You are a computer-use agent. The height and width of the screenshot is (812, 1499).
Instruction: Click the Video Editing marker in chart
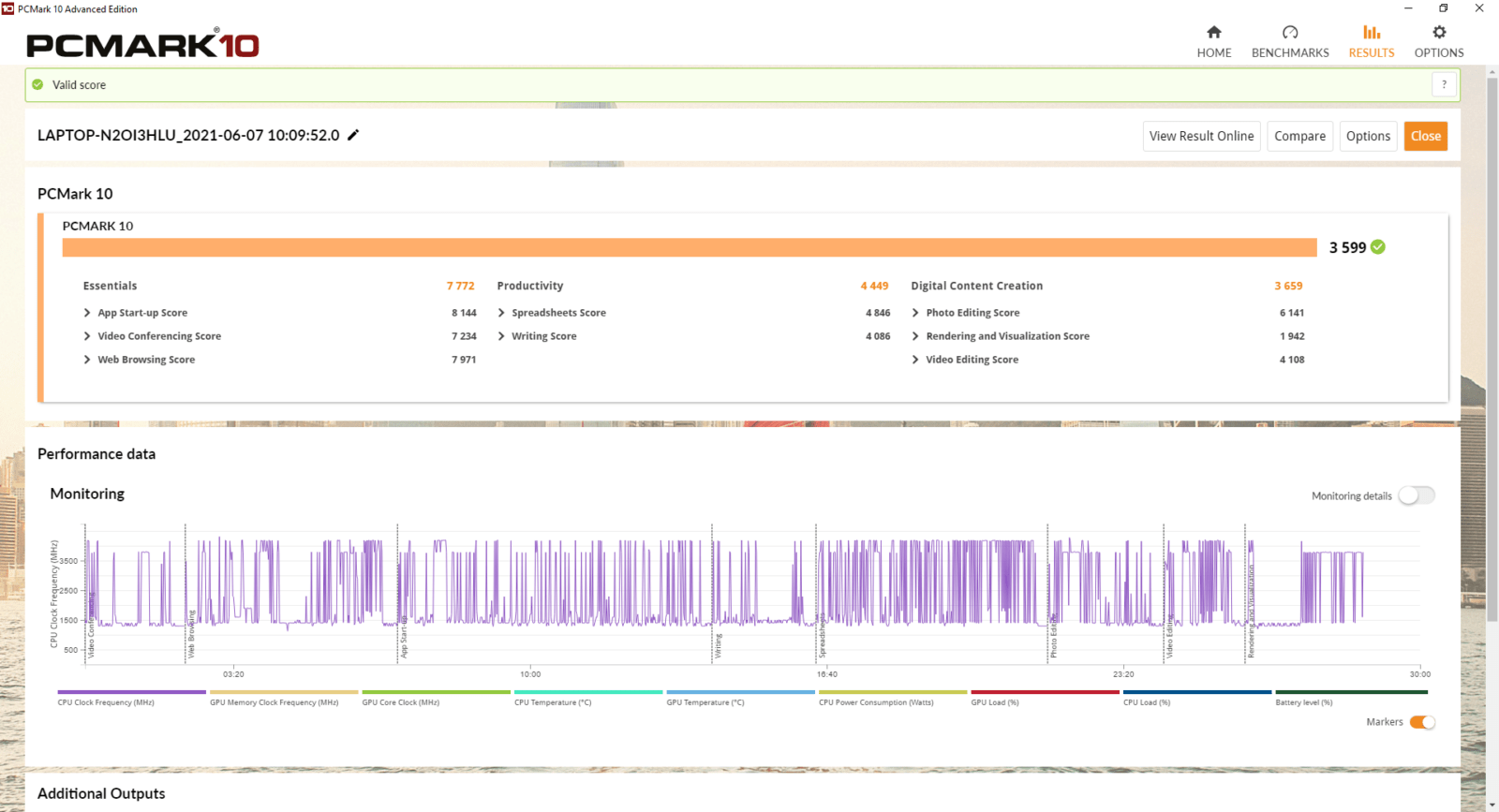pos(1169,637)
